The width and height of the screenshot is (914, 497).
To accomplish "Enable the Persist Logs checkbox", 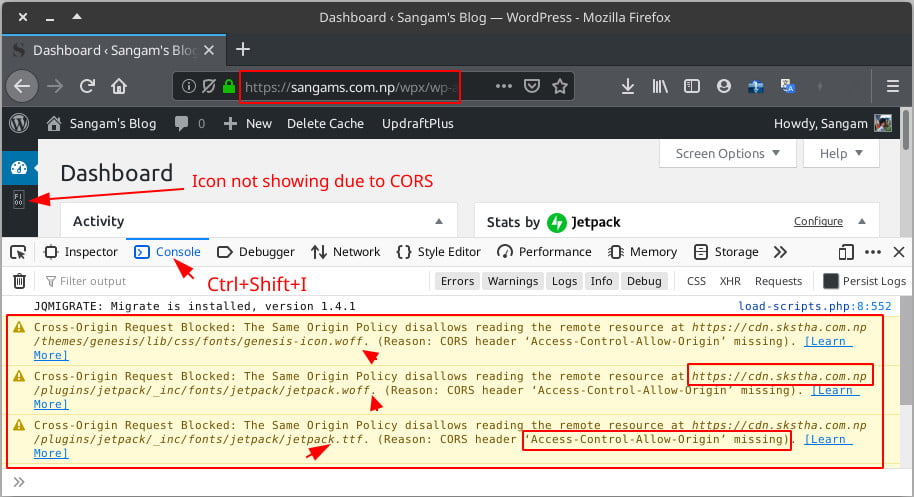I will click(831, 281).
